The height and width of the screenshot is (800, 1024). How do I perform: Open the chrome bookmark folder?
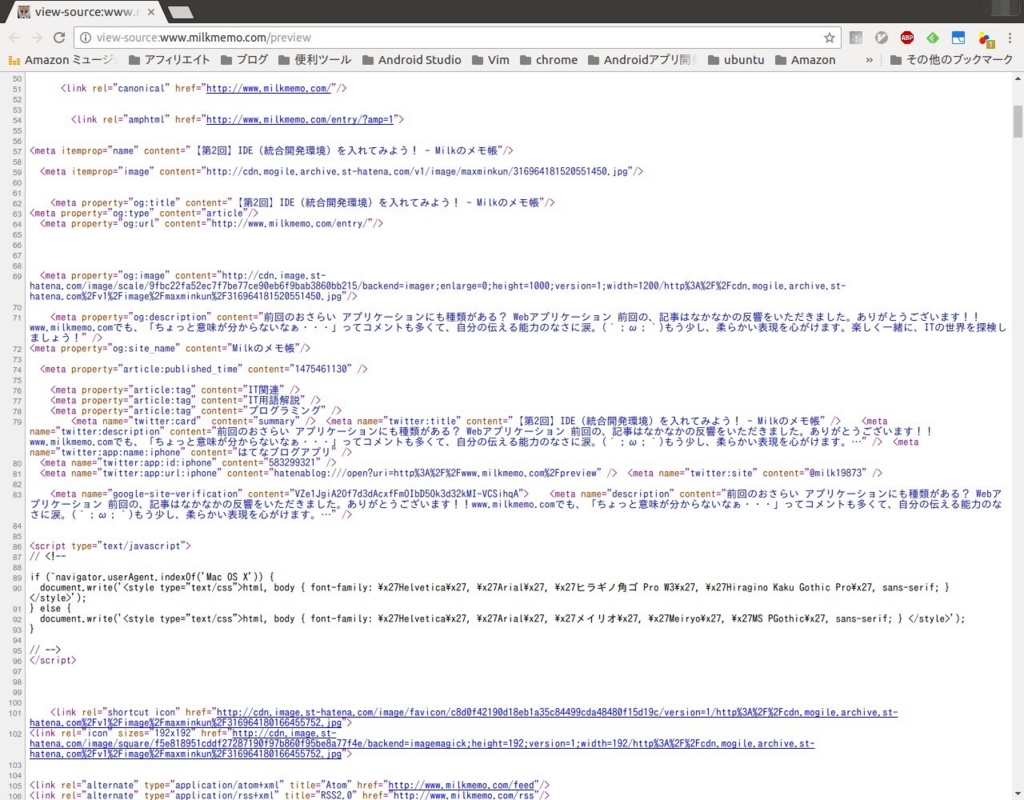click(x=549, y=59)
